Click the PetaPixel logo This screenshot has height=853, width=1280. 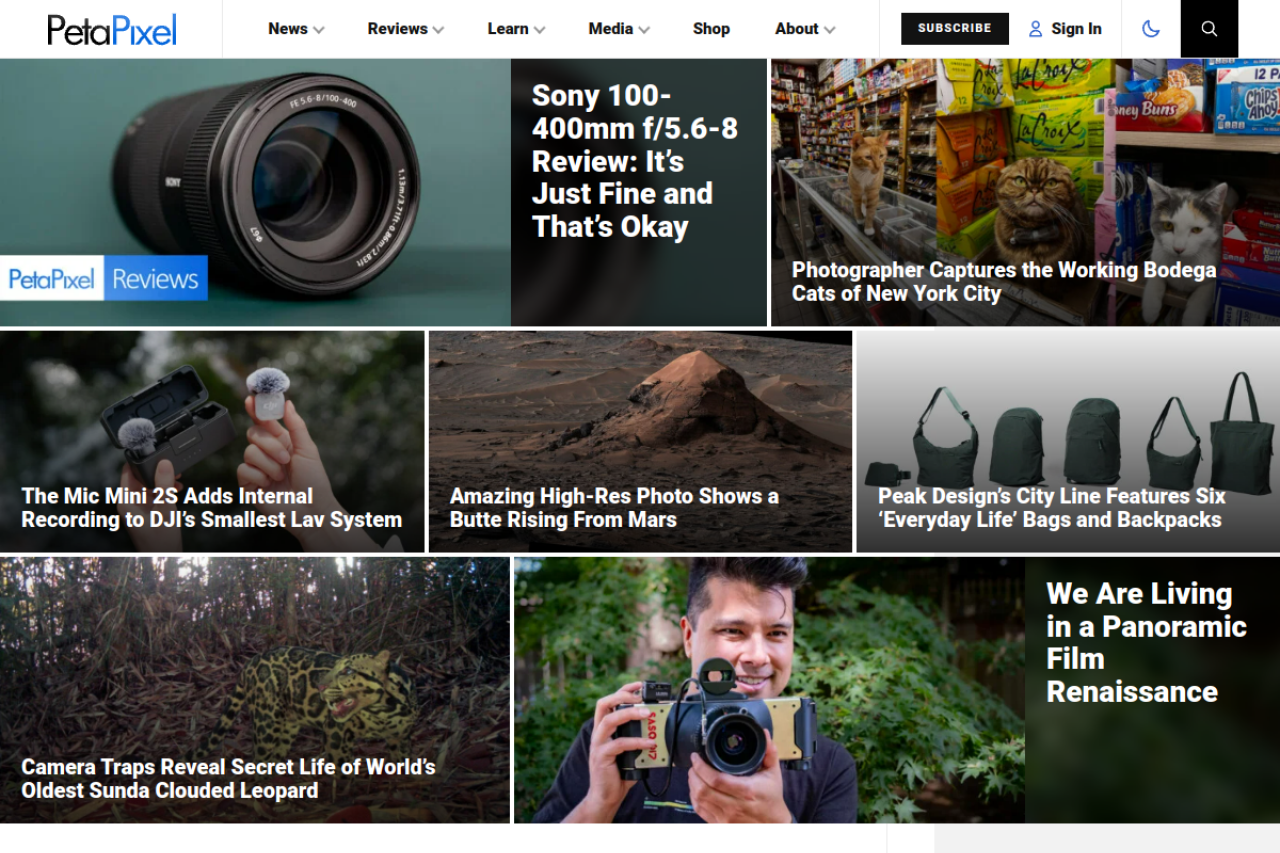coord(112,29)
